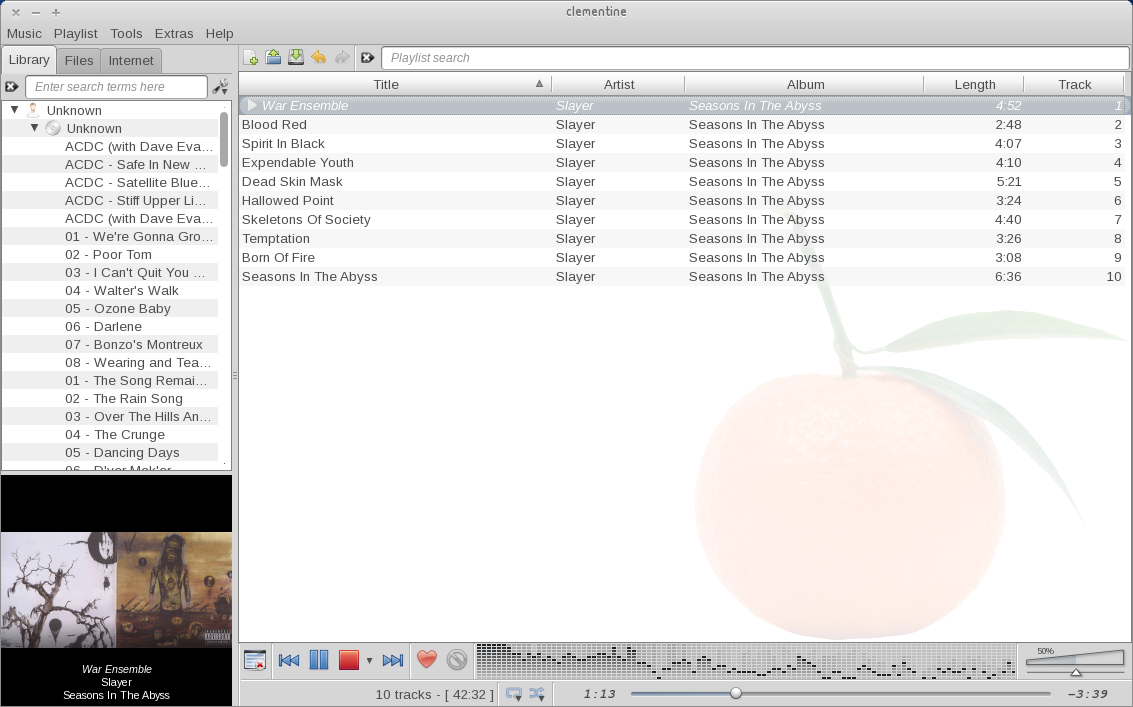Undo the last playlist change

(x=318, y=58)
